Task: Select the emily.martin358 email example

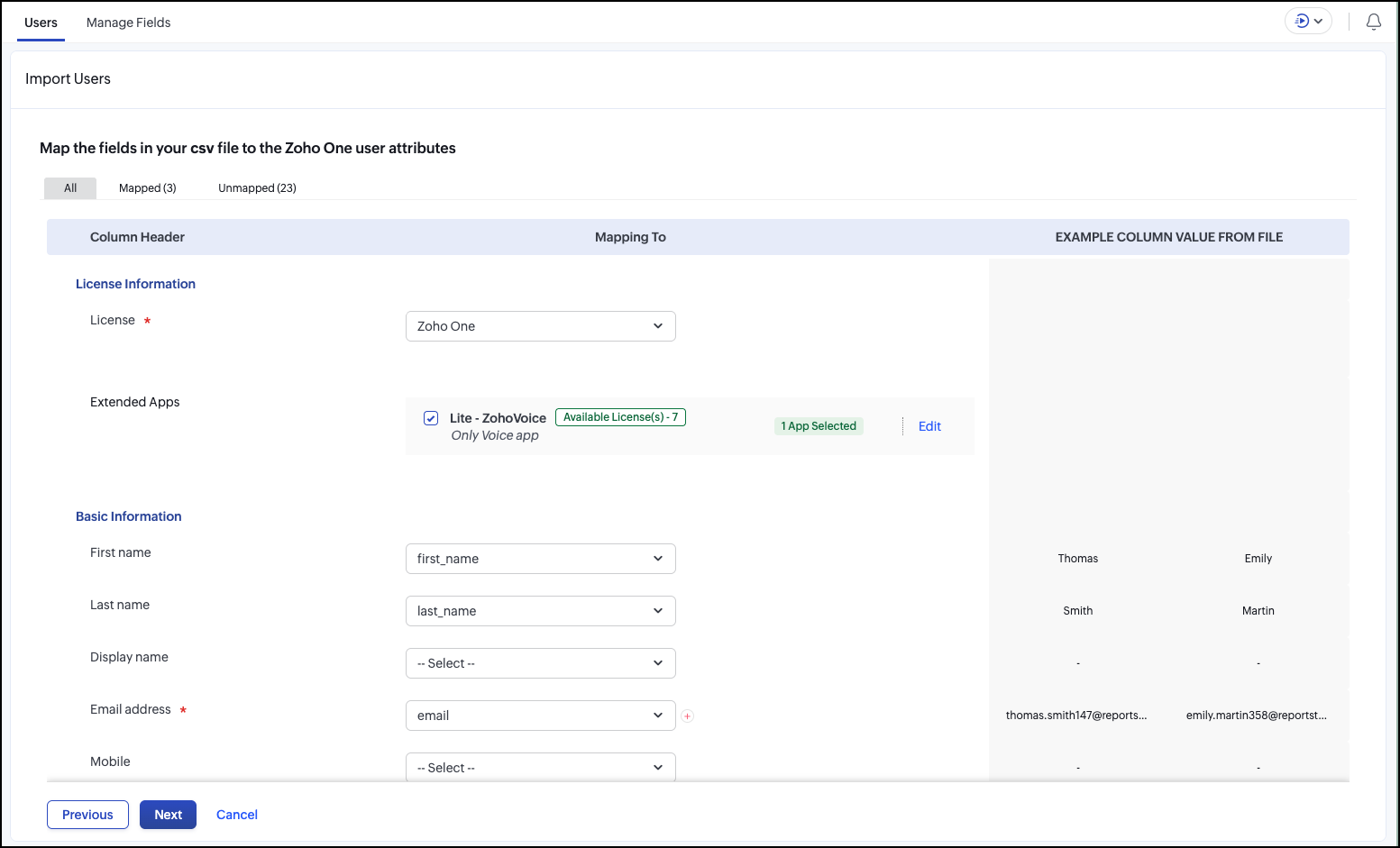Action: click(1257, 716)
